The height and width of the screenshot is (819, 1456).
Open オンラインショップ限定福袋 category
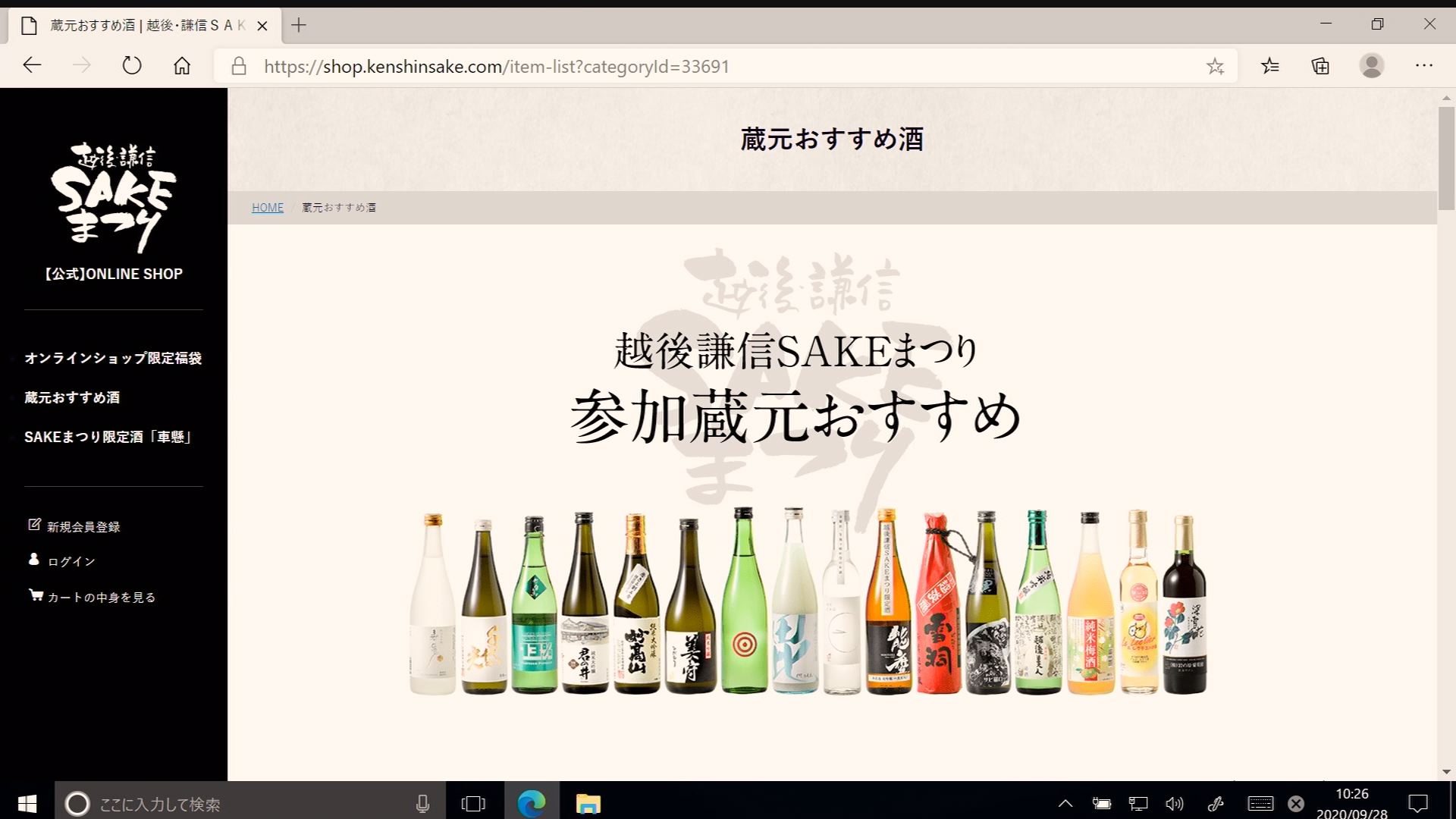coord(113,358)
